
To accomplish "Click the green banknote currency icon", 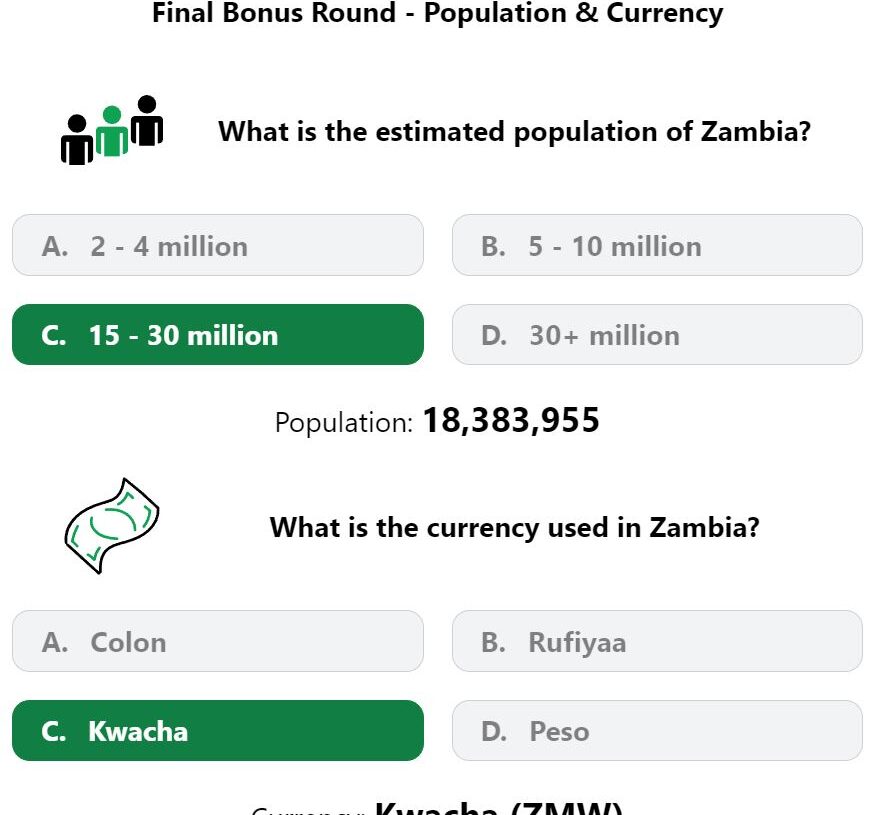I will (x=112, y=526).
